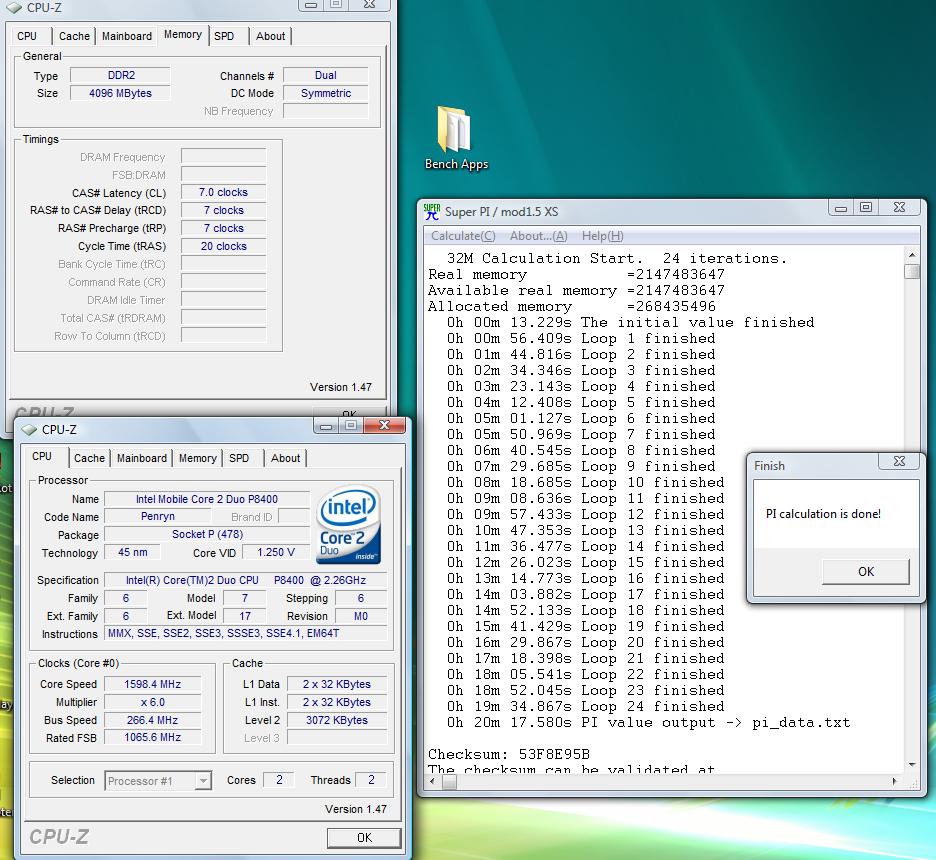Switch to About tab in front CPU-Z

click(285, 458)
